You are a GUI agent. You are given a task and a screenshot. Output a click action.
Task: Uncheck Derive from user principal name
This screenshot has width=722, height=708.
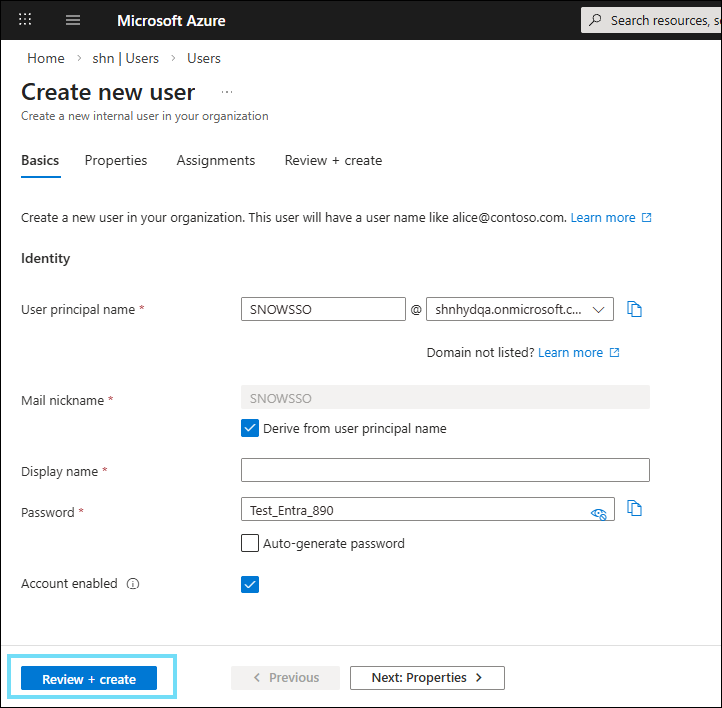point(250,428)
